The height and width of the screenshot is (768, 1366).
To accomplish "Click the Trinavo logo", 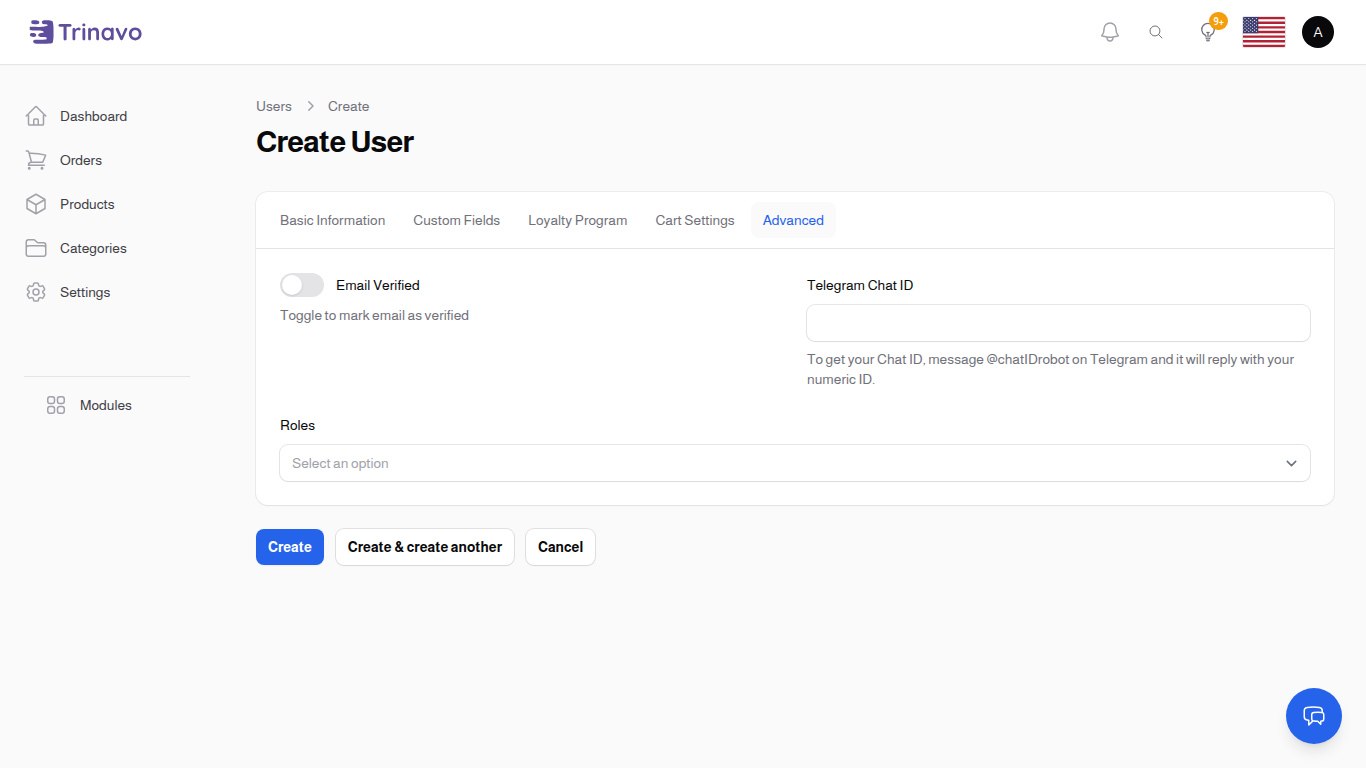I will tap(86, 32).
